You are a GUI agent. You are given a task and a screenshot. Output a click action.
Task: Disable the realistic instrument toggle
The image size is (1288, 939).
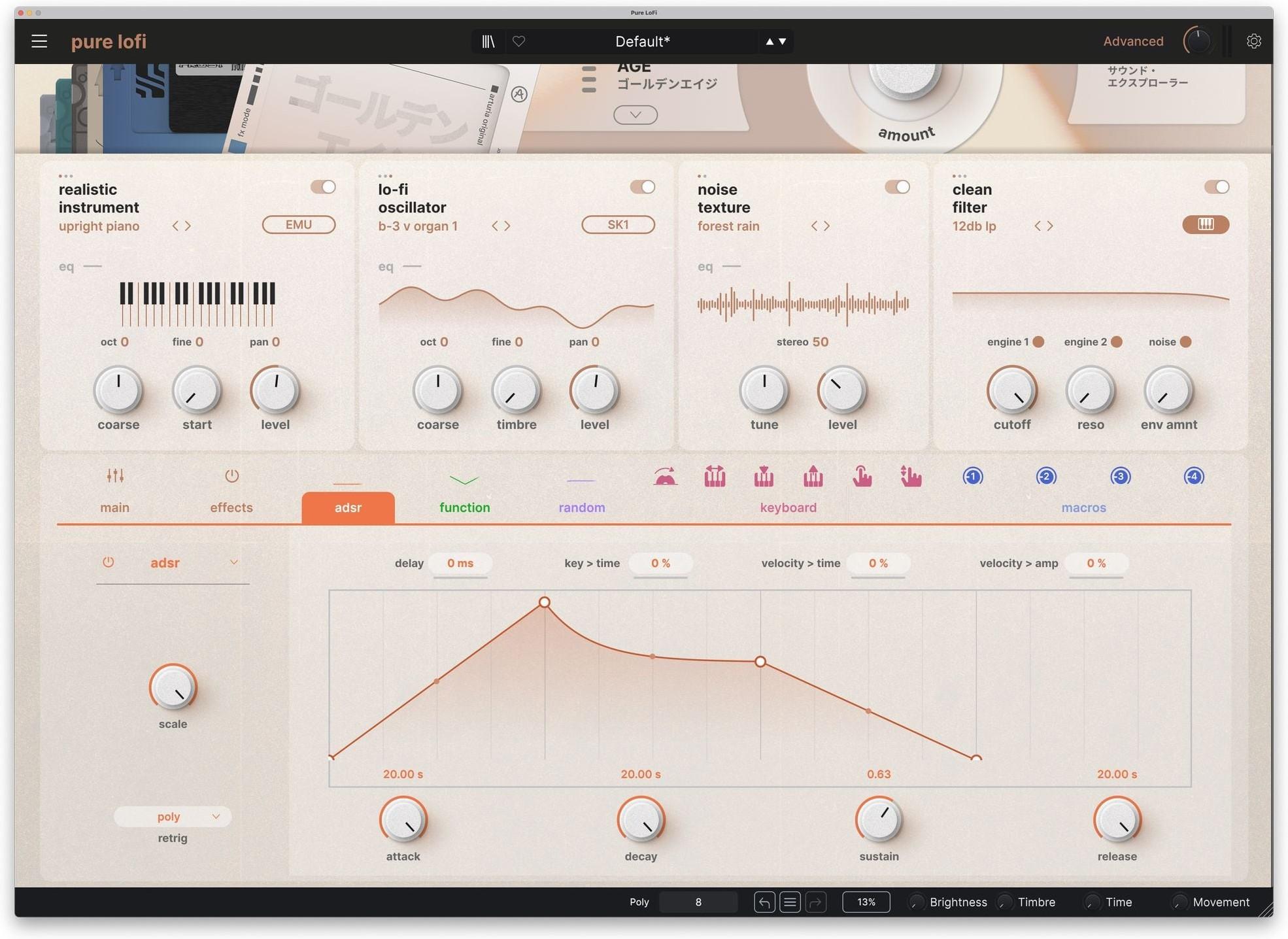pyautogui.click(x=323, y=187)
